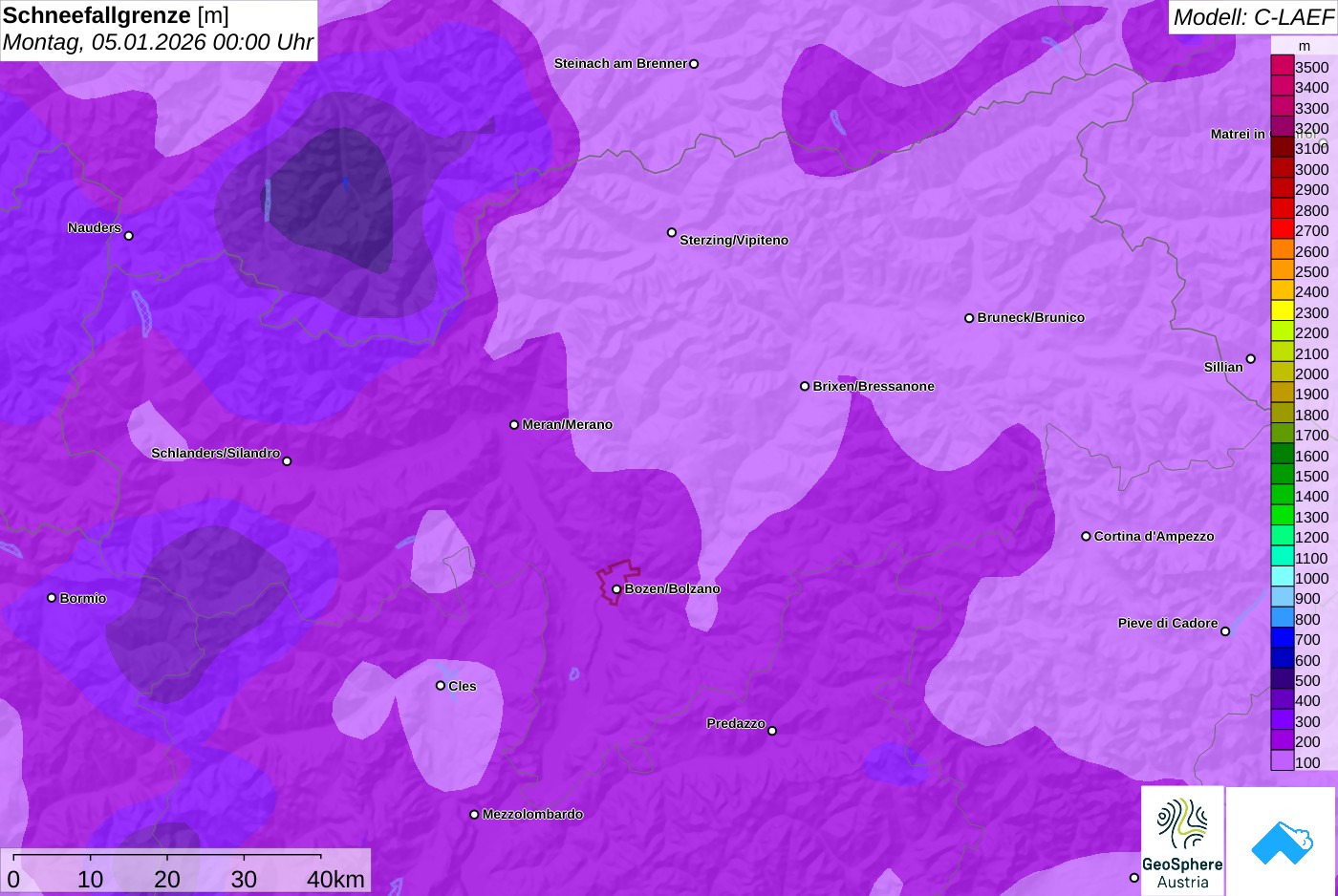Click the 40km scale bar label
1338x896 pixels.
pos(335,879)
